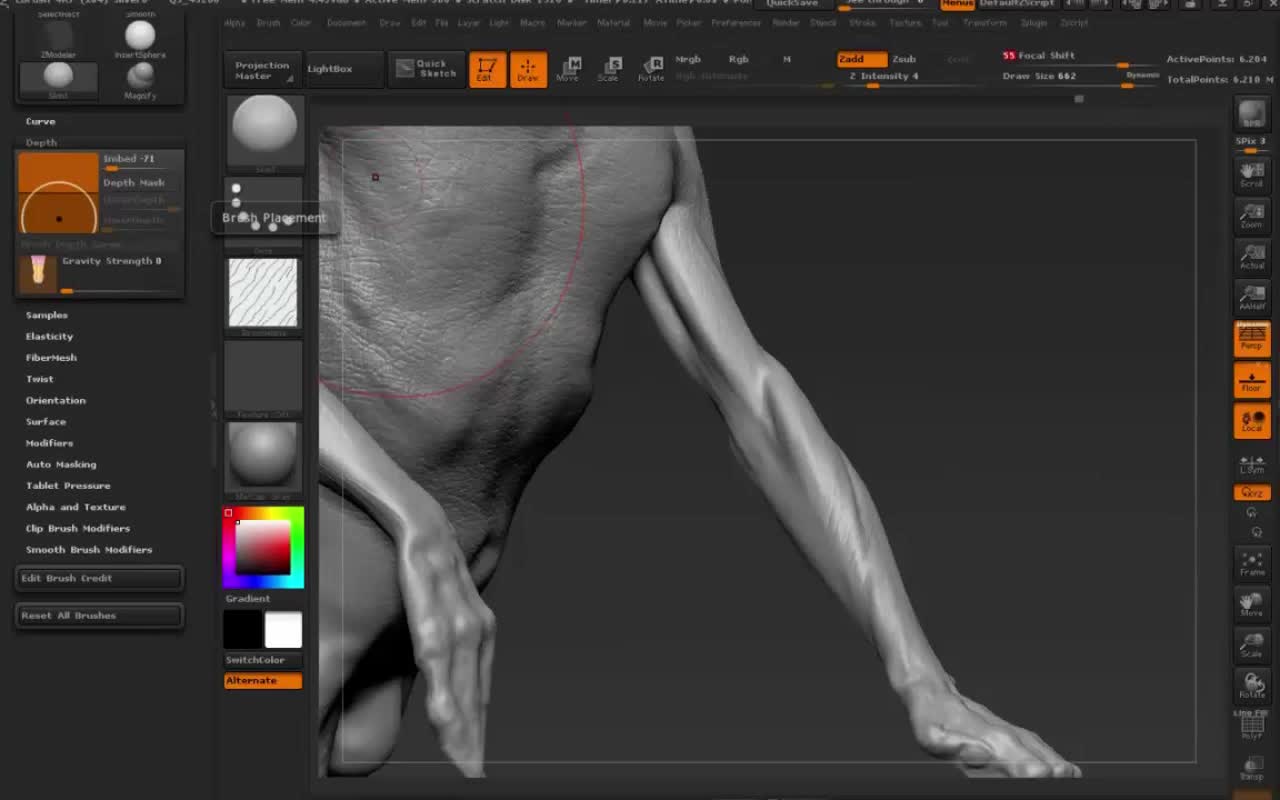Select the Magnify brush
This screenshot has width=1280, height=800.
[140, 82]
